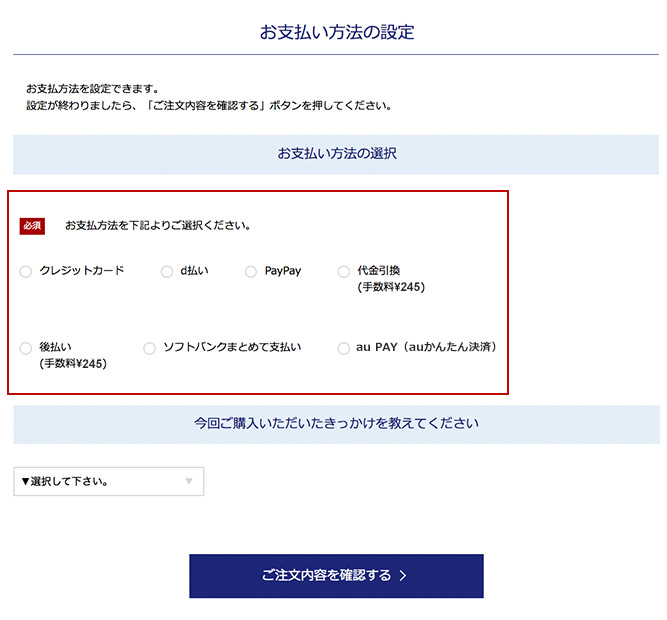Click the gray dropdown arrow triangle

pos(189,482)
